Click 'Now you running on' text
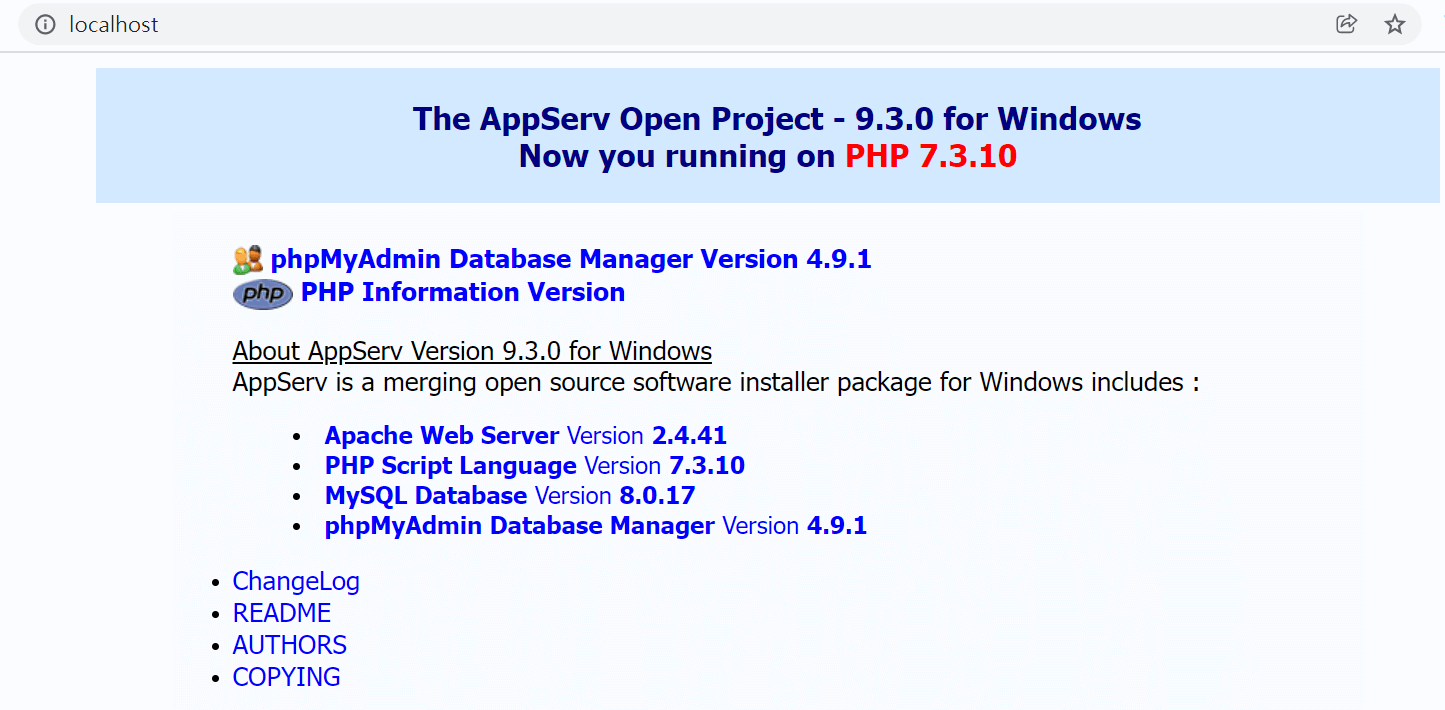 [678, 156]
